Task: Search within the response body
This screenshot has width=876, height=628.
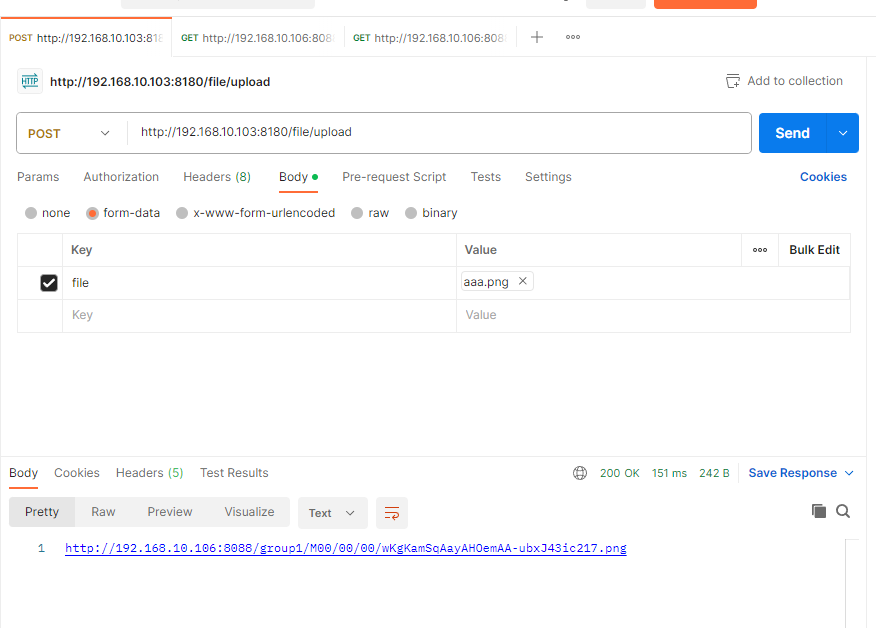Action: [x=843, y=511]
